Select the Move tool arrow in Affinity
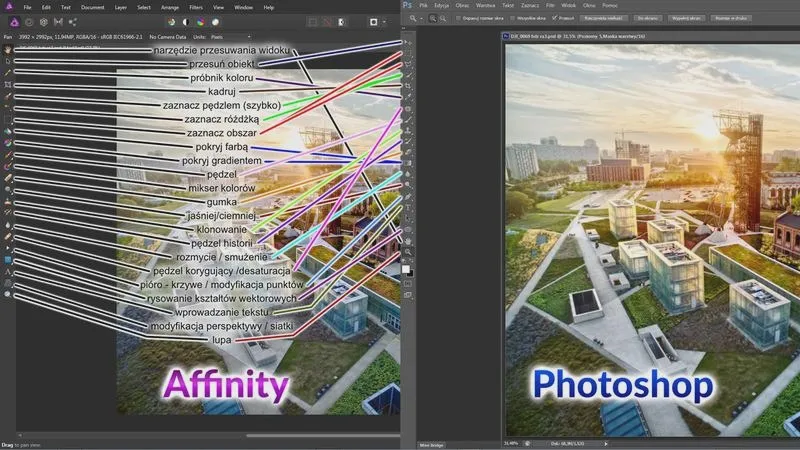800x450 pixels. (8, 61)
